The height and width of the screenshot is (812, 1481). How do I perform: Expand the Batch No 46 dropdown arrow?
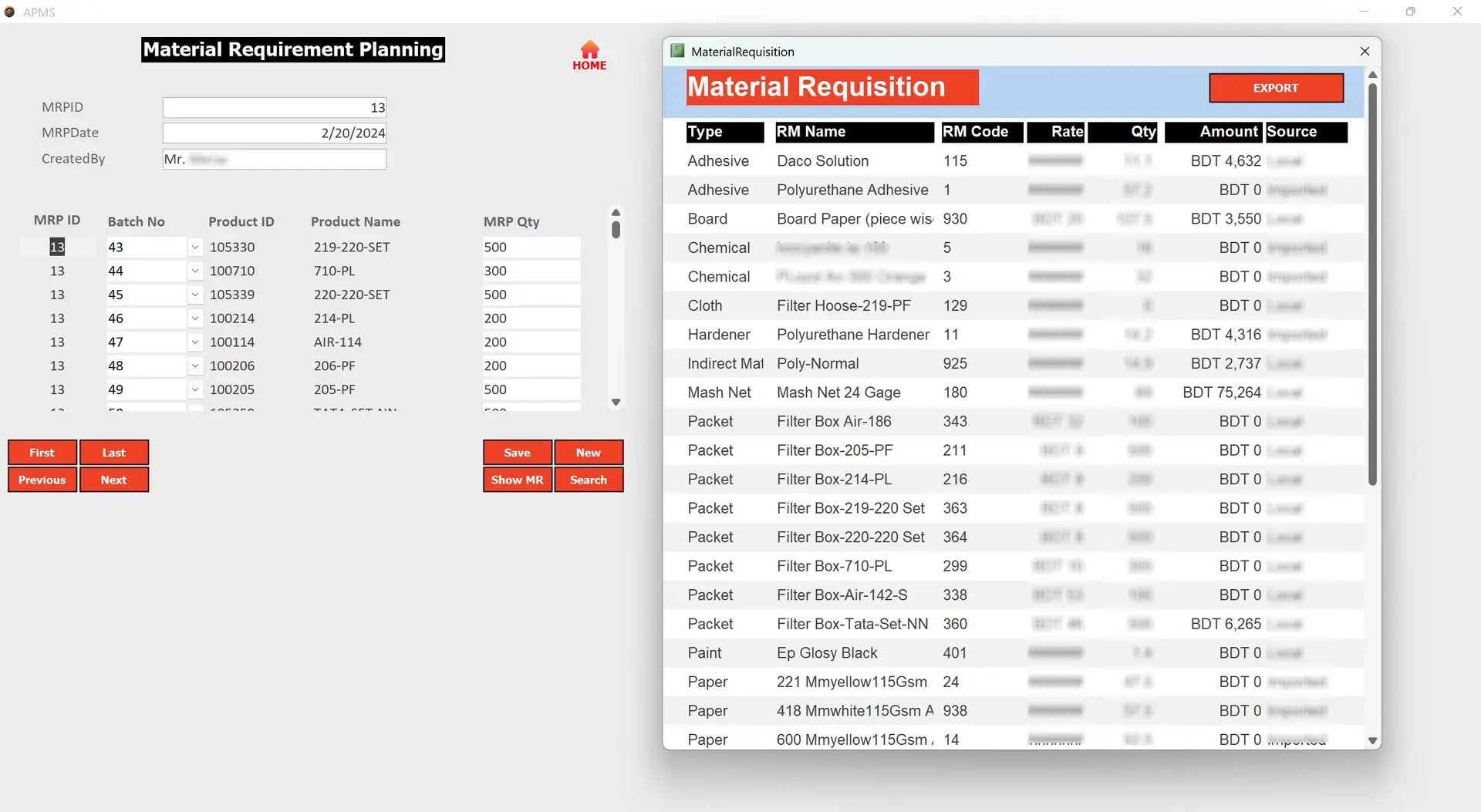195,318
